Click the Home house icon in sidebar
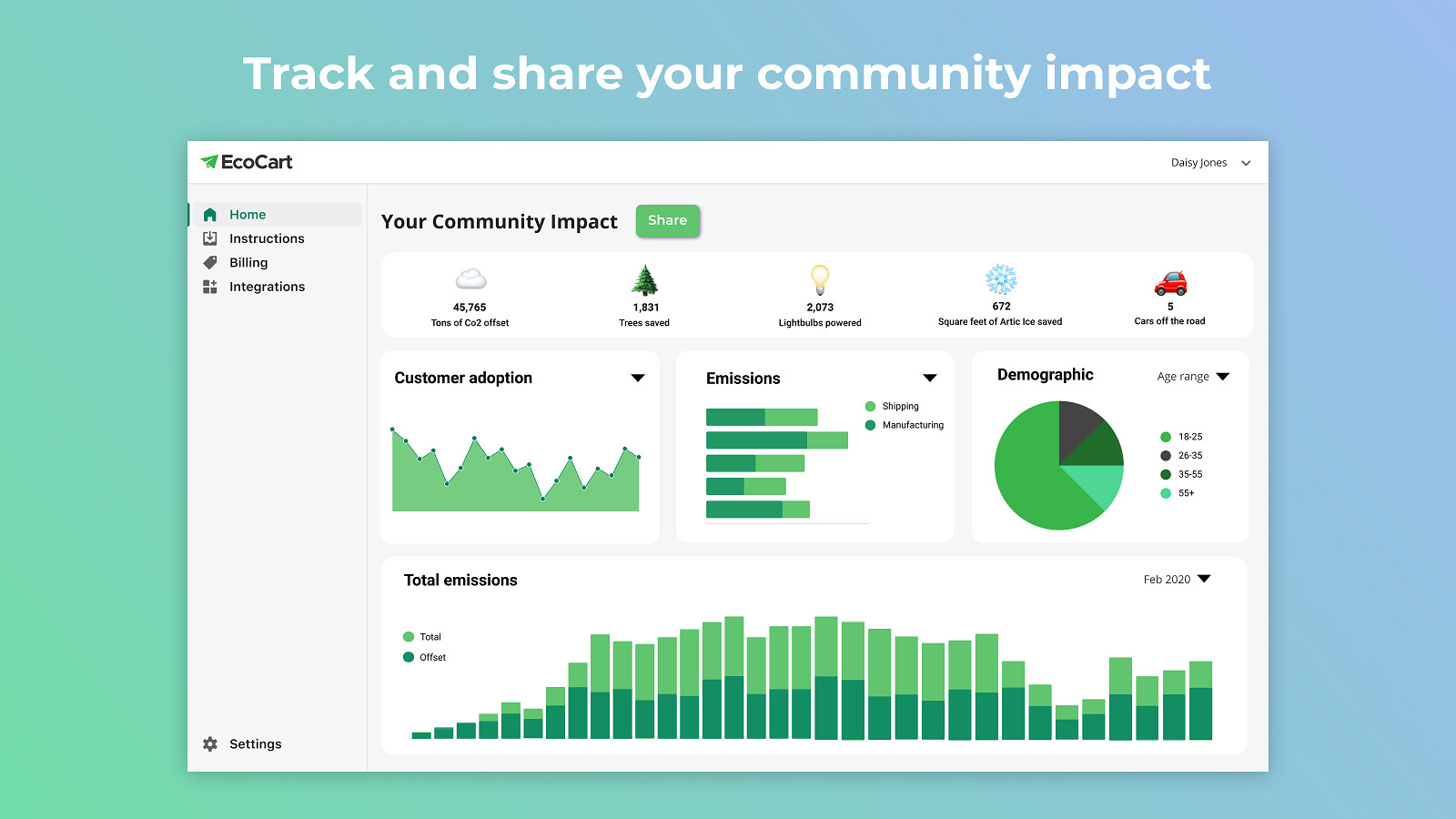Image resolution: width=1456 pixels, height=819 pixels. (x=210, y=215)
